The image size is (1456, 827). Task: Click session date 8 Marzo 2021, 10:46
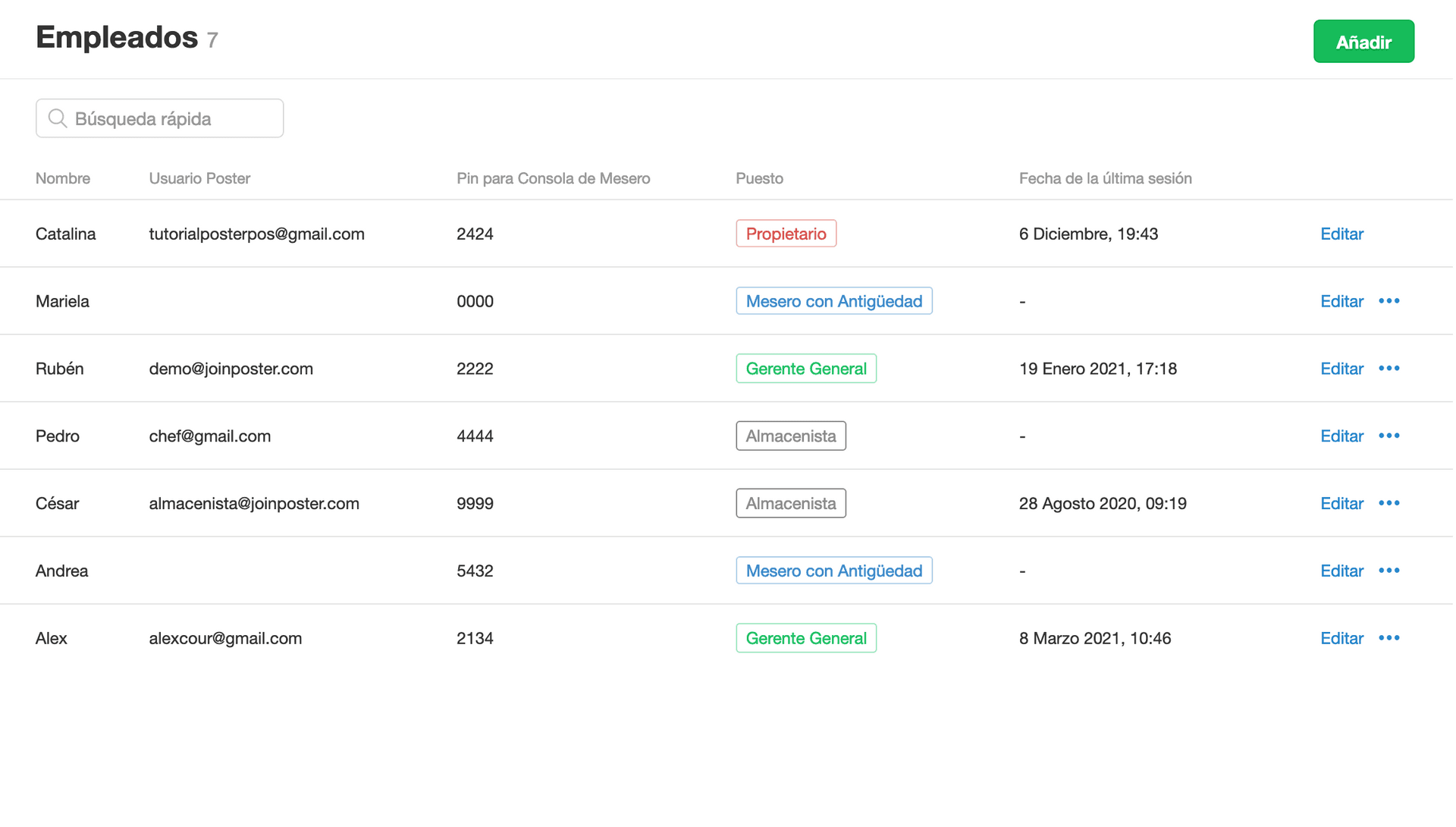(x=1094, y=639)
